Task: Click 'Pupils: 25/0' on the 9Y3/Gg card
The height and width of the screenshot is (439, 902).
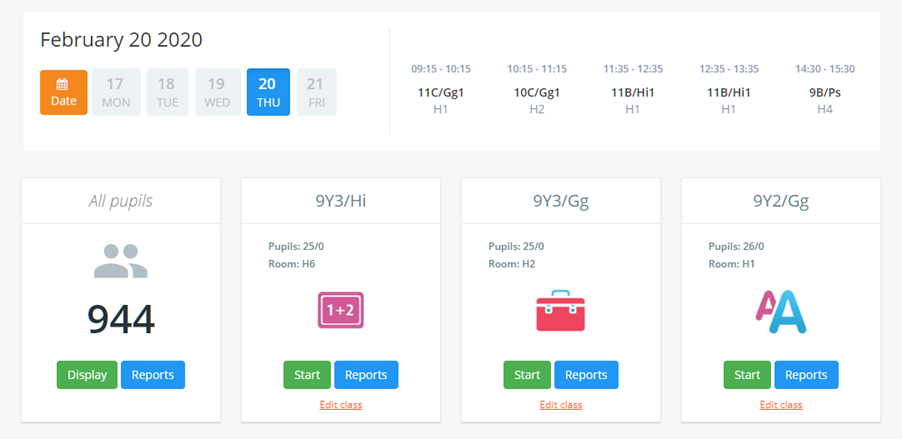Action: tap(517, 247)
